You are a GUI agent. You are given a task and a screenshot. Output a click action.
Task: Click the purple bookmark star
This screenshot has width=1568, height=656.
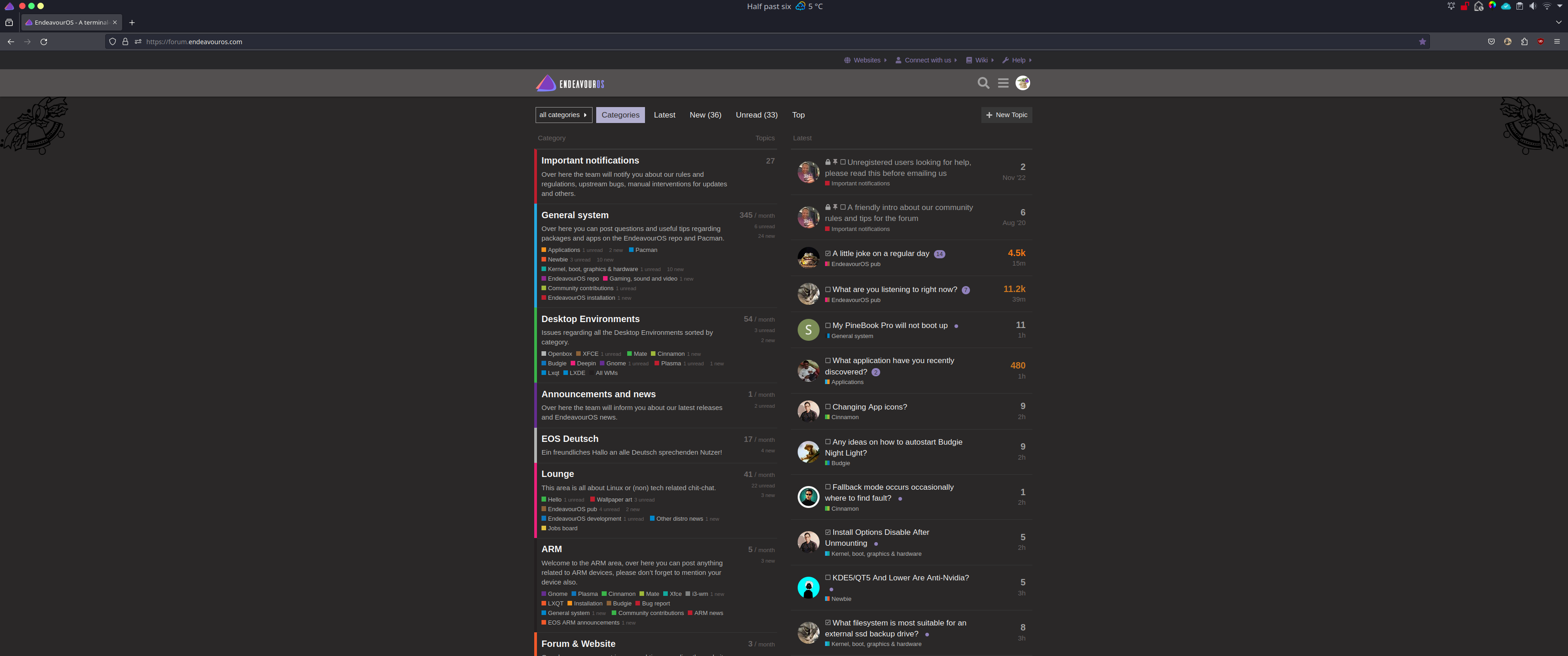[1423, 41]
